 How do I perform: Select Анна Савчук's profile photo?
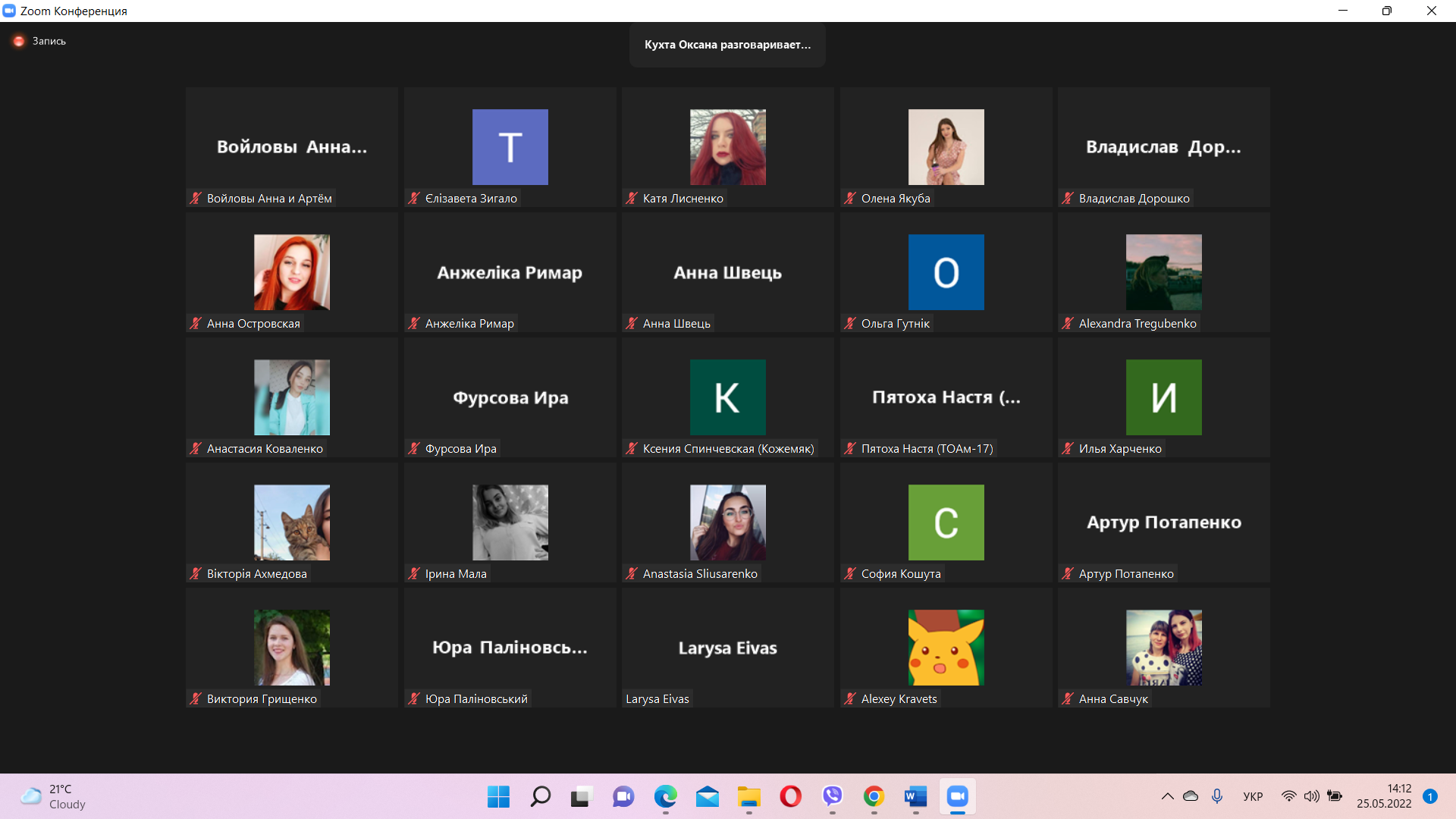1163,648
